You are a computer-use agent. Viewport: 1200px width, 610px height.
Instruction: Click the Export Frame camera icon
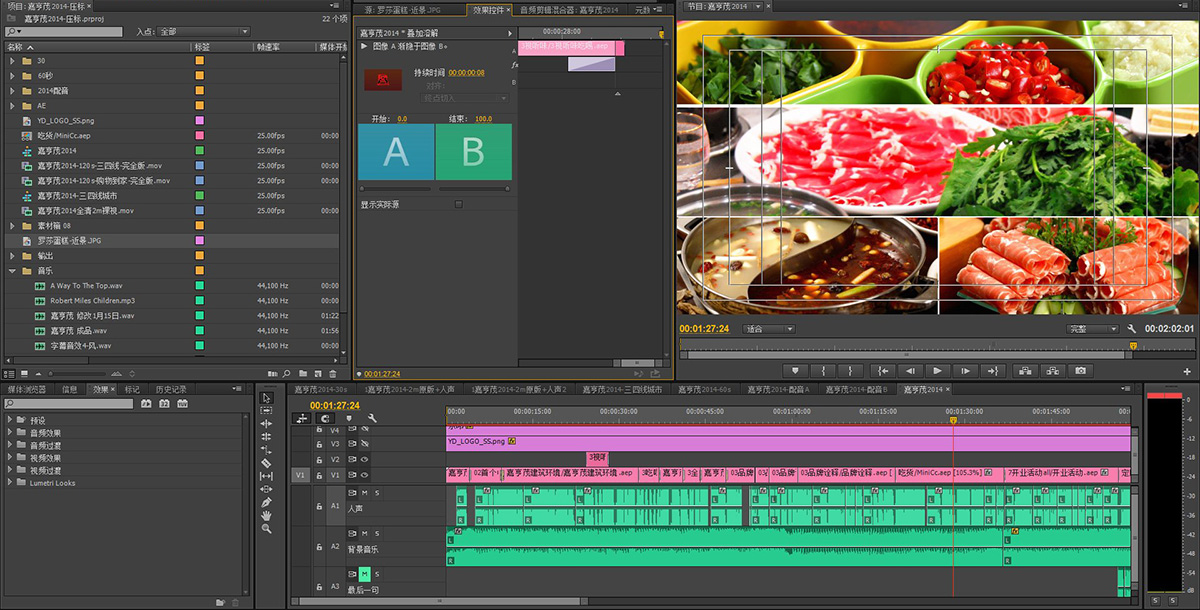[1080, 370]
